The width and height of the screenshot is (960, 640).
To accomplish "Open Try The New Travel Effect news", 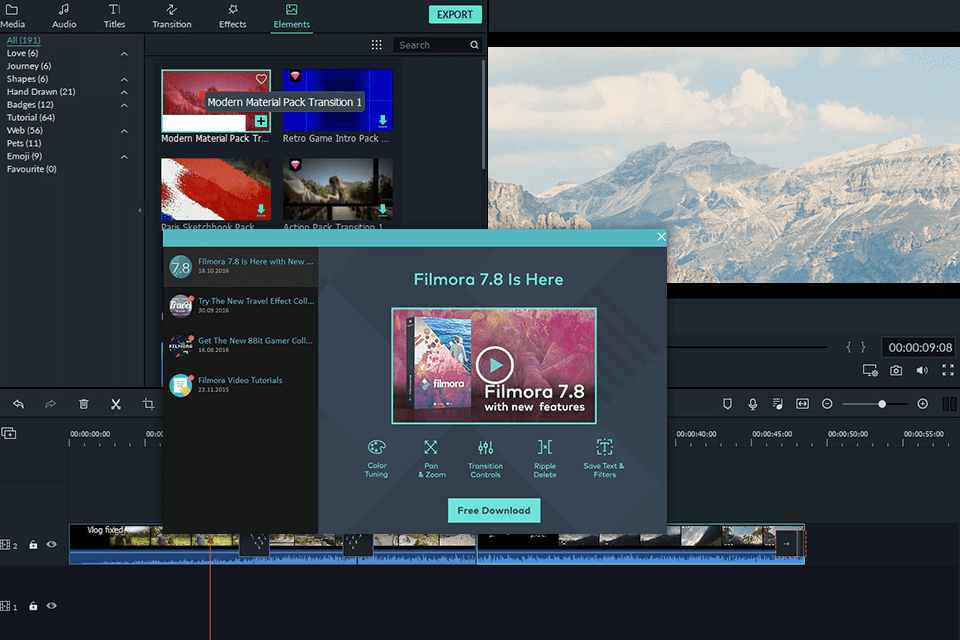I will [241, 305].
